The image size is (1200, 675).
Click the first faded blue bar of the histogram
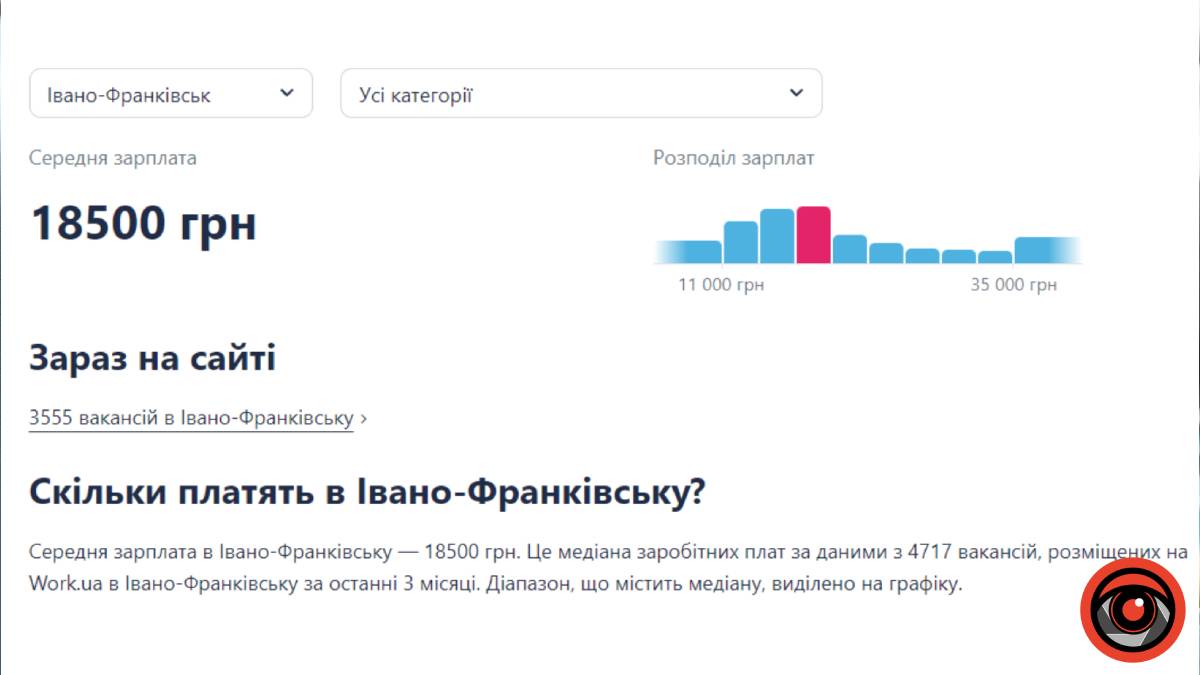[688, 252]
